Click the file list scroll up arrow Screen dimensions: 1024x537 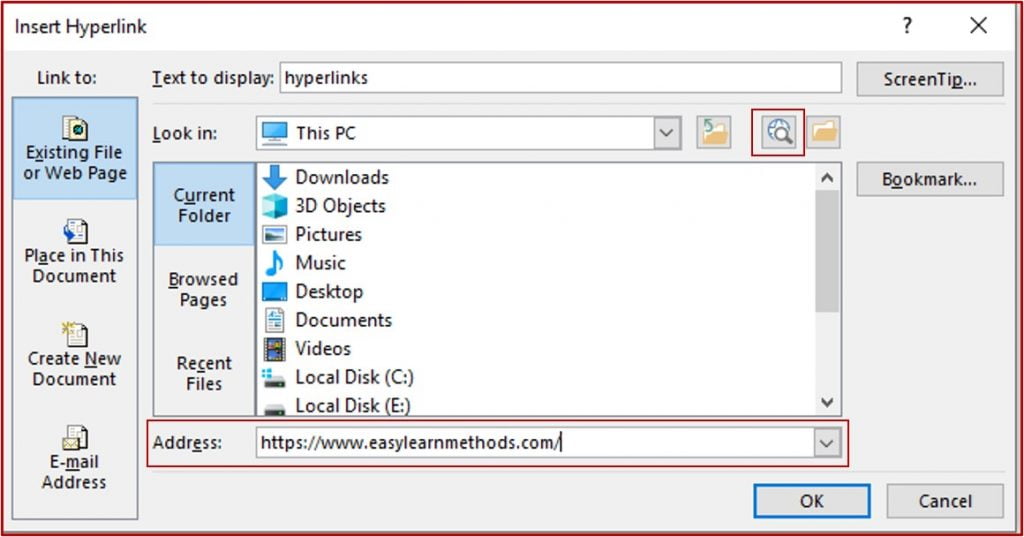coord(827,178)
